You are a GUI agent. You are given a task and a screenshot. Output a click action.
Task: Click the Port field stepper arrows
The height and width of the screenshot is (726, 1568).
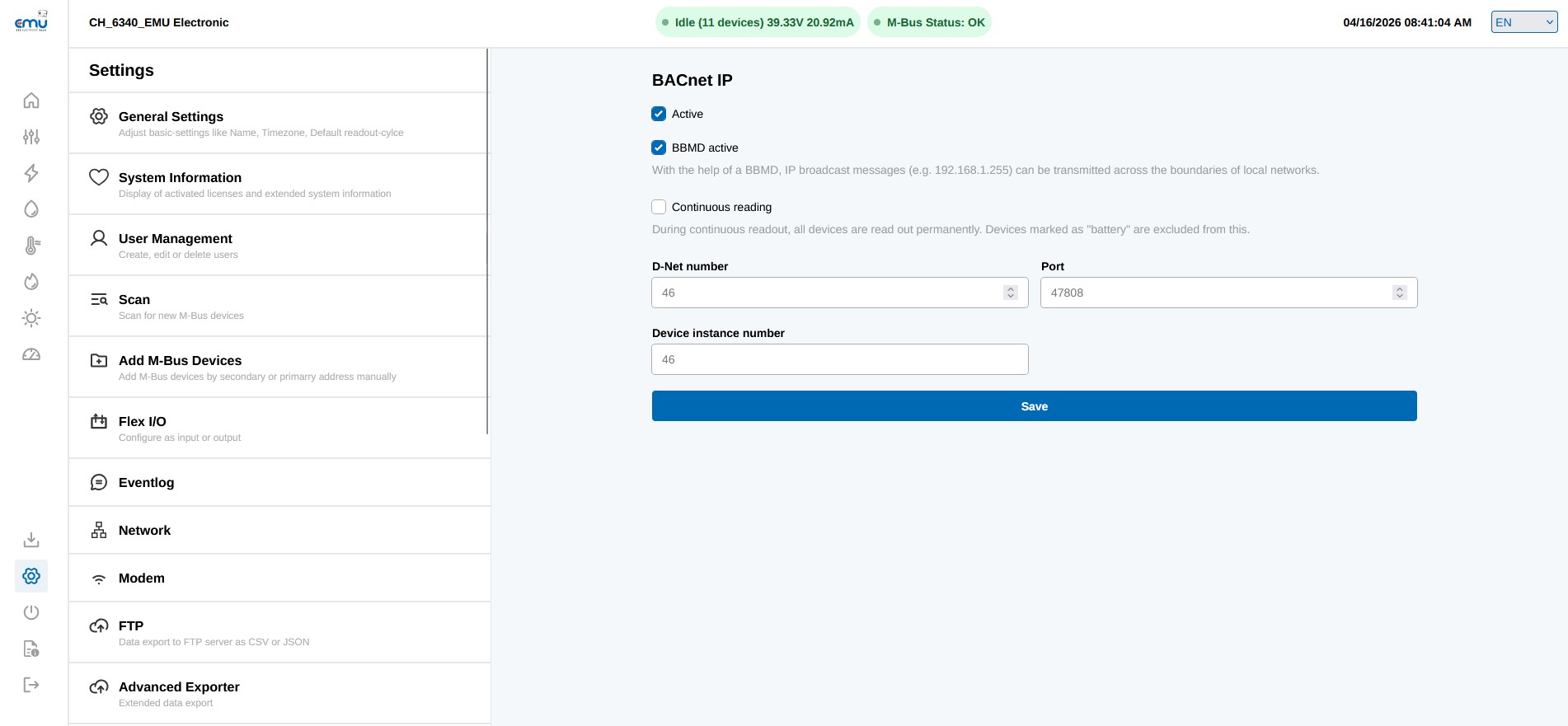coord(1399,293)
